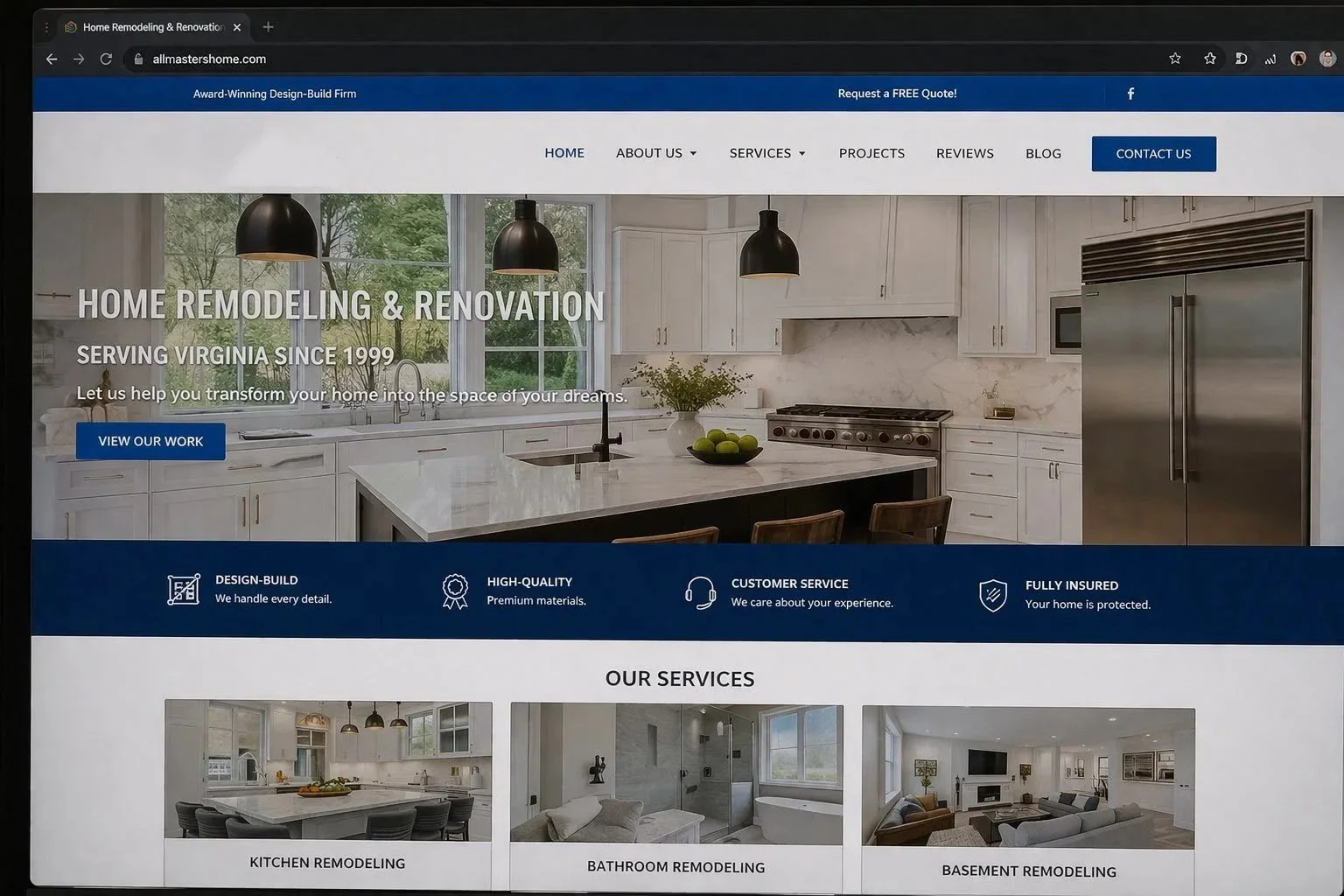Open the browser profile avatar
Image resolution: width=1344 pixels, height=896 pixels.
1326,59
